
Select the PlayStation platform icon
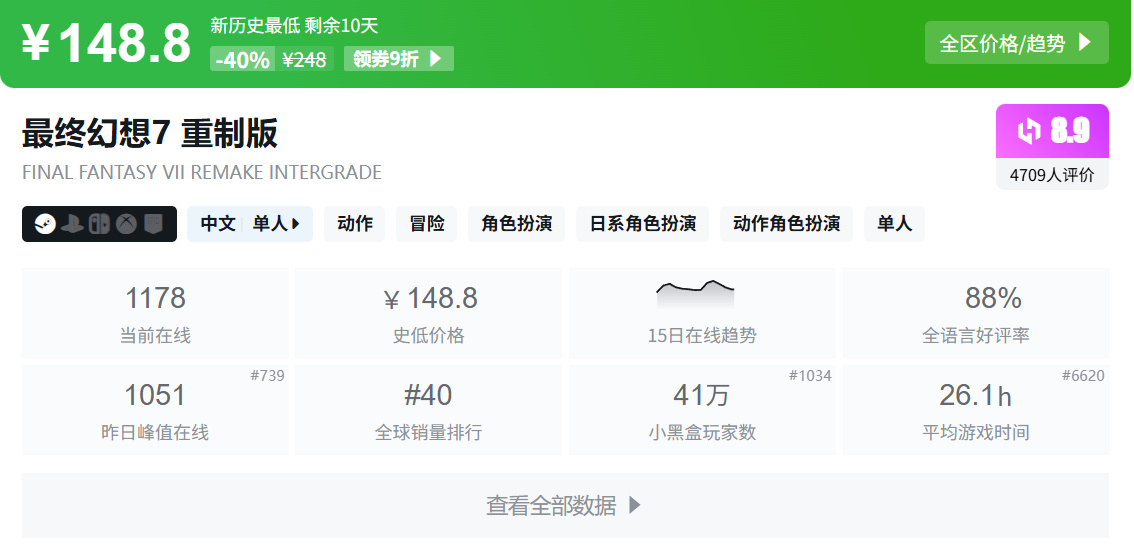(72, 224)
